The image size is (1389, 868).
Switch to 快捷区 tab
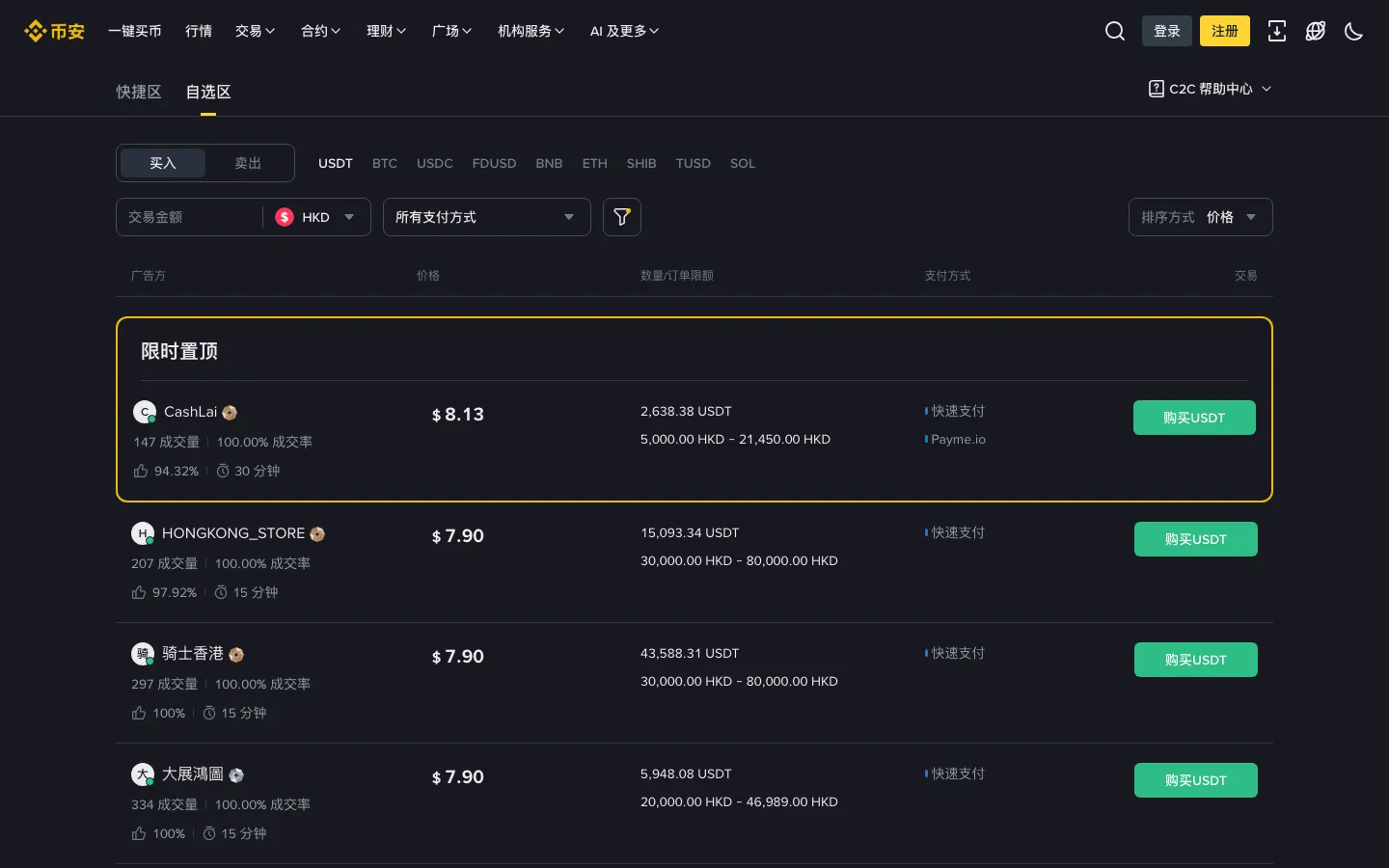pos(139,92)
